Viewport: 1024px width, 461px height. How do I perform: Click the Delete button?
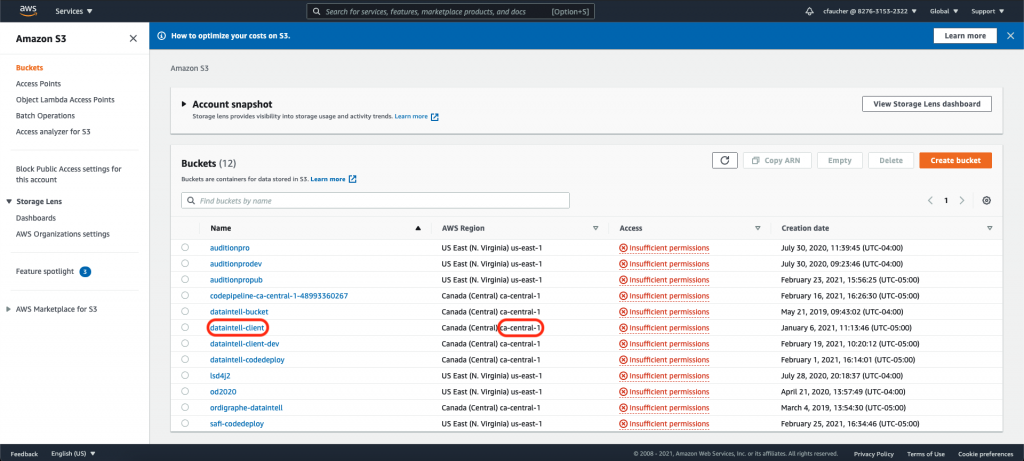tap(891, 160)
